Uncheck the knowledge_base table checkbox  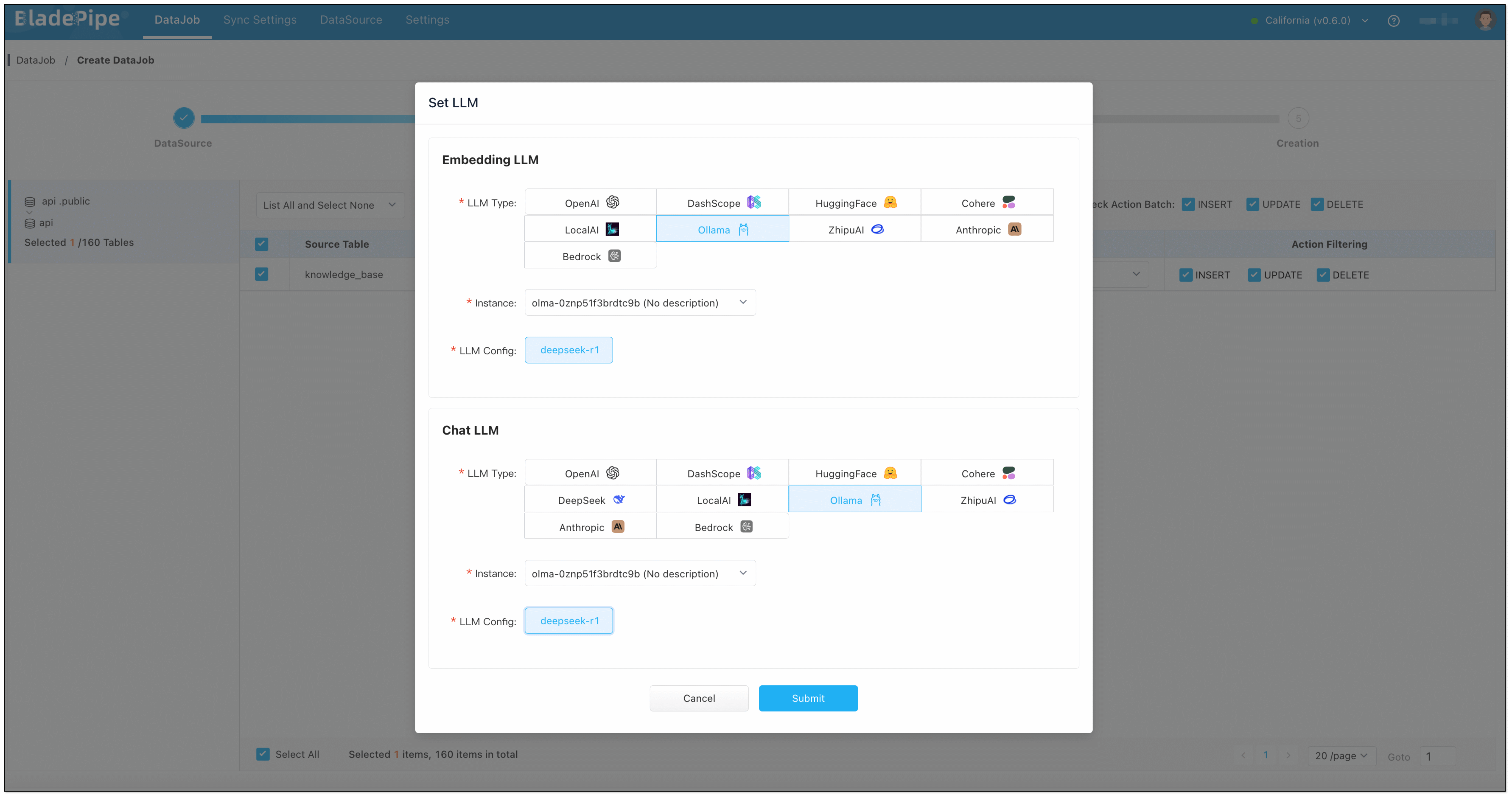262,274
